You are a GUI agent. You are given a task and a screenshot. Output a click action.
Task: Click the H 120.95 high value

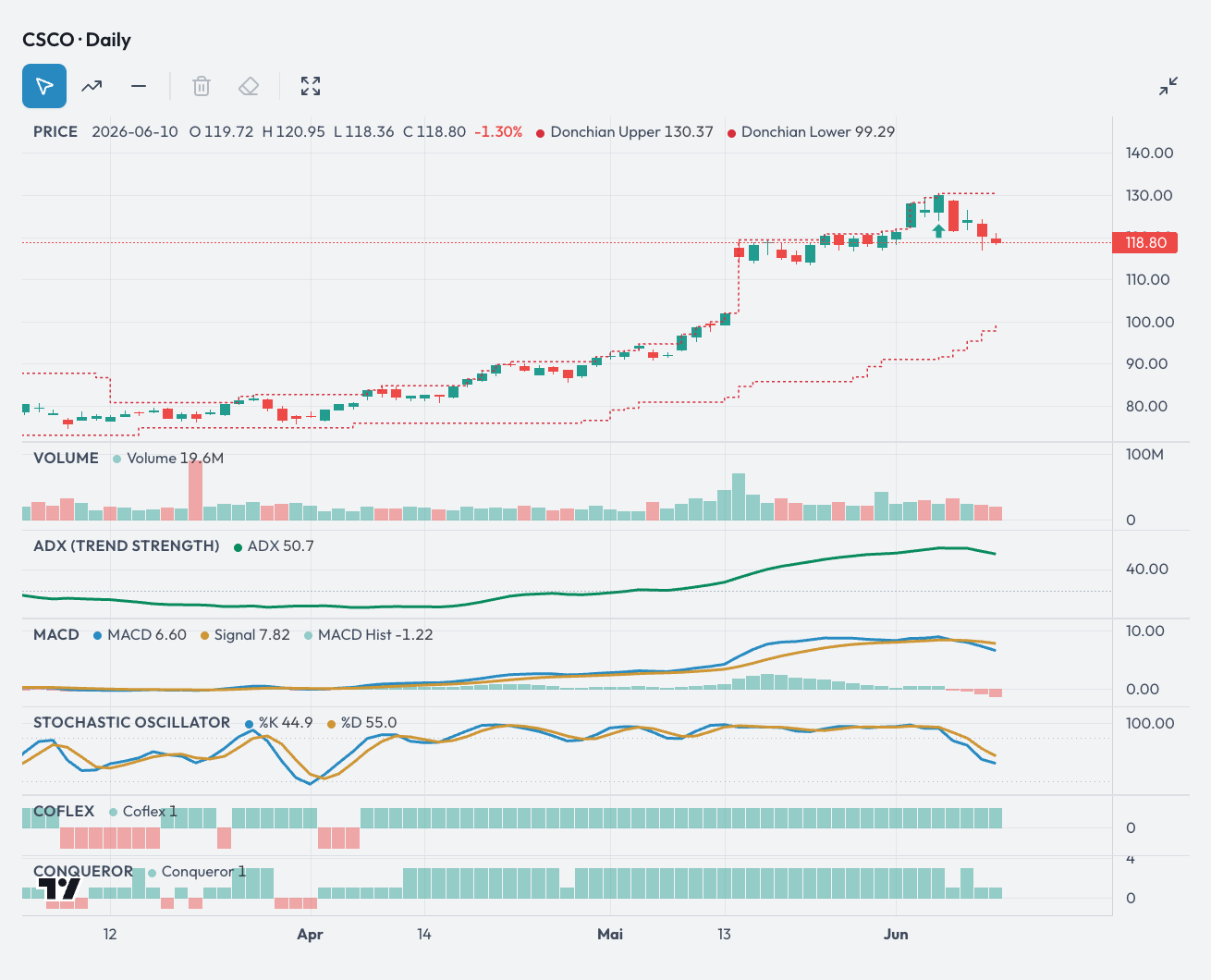[x=294, y=131]
